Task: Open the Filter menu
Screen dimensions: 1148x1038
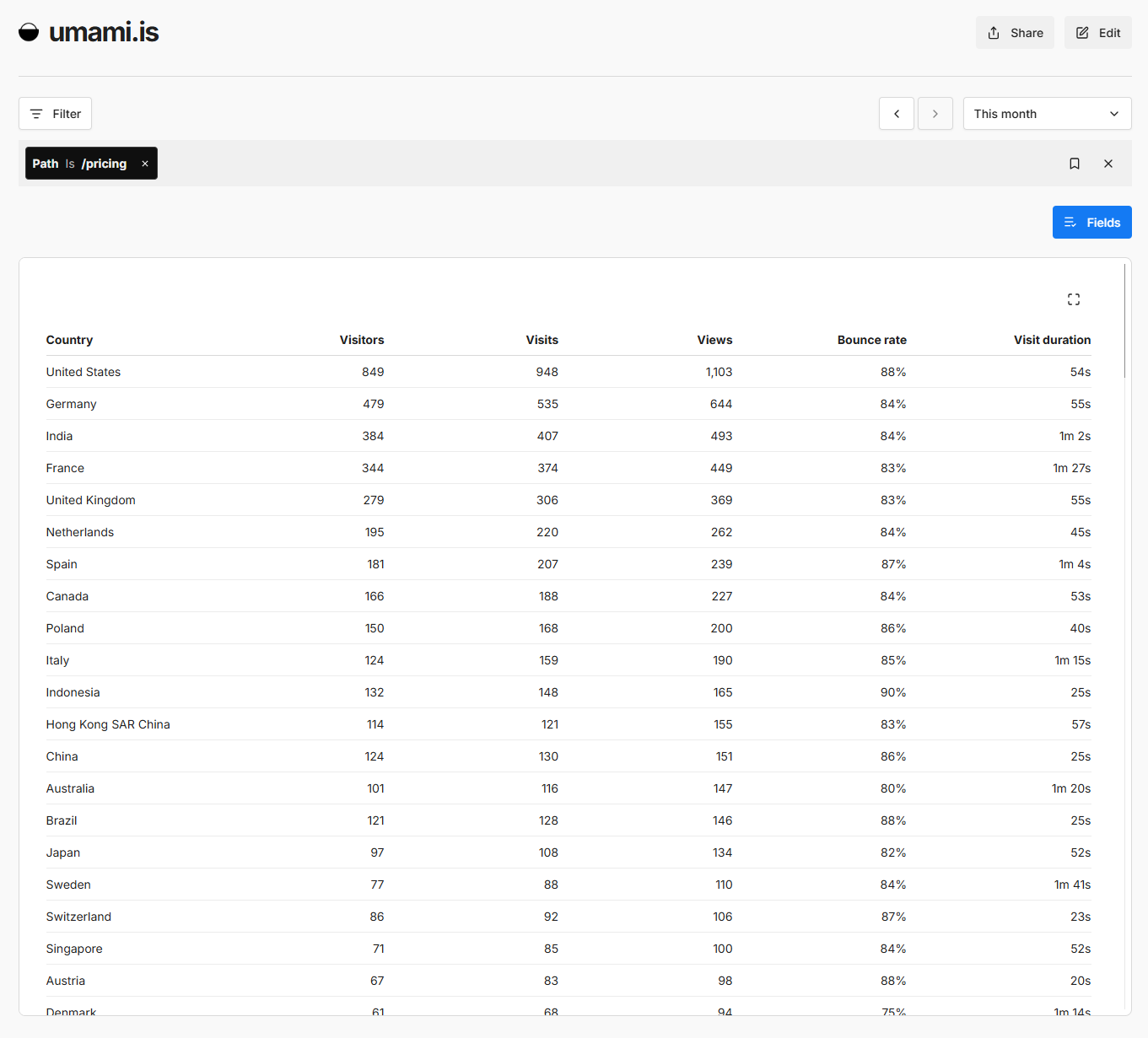Action: [x=56, y=114]
